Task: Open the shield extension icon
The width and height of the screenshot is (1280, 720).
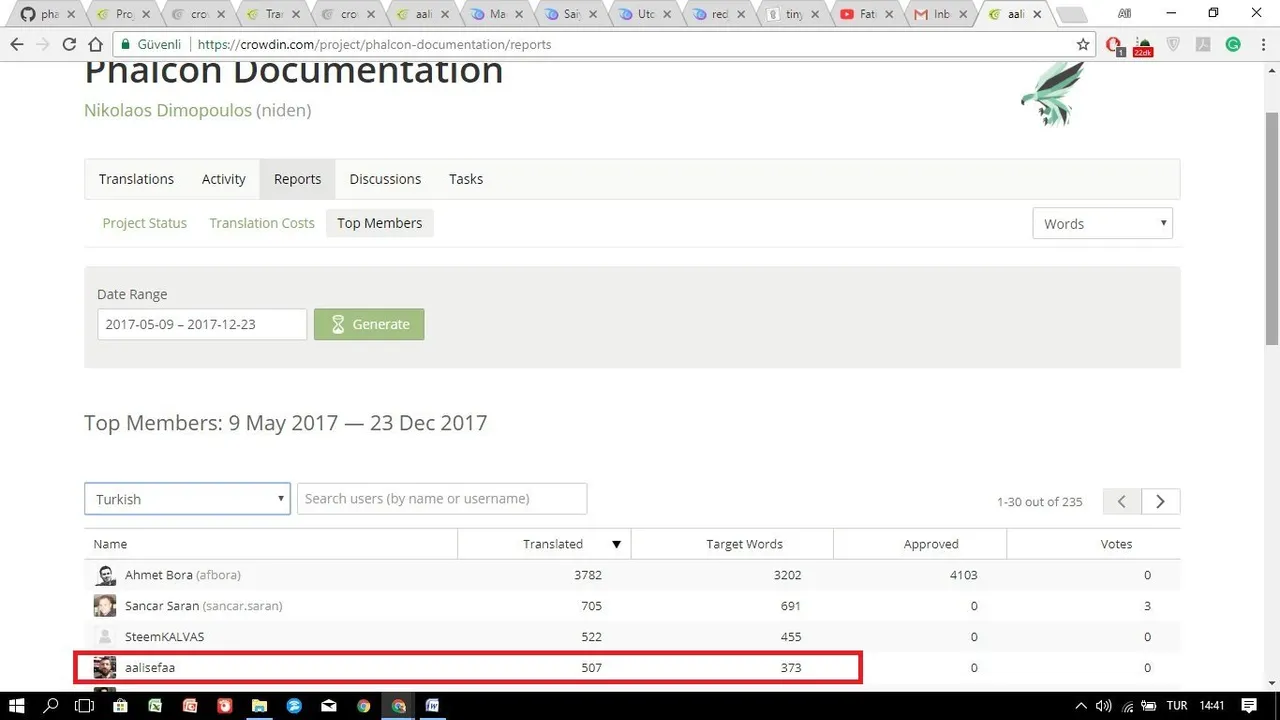Action: point(1173,45)
